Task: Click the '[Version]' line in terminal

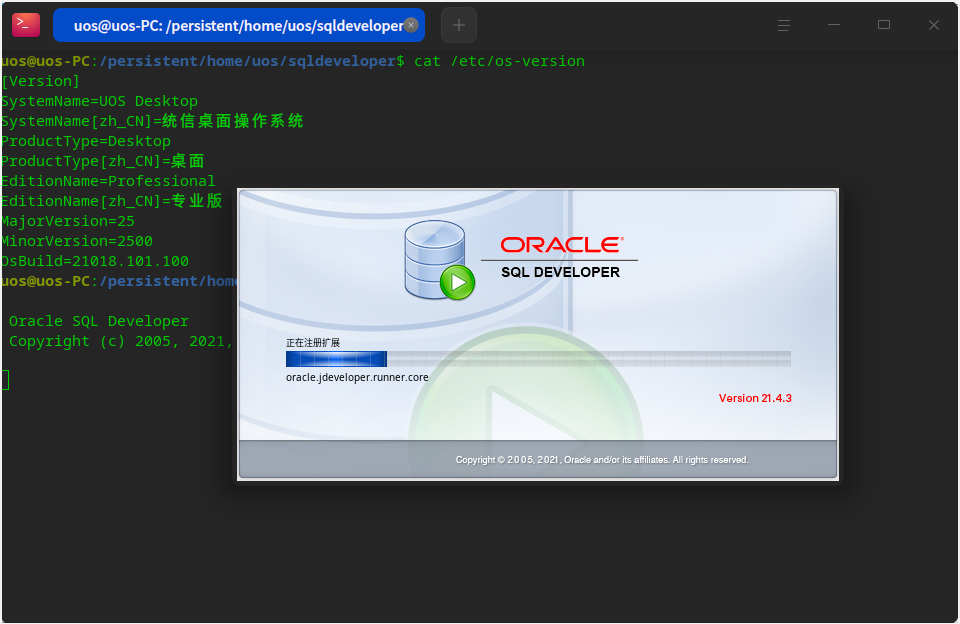Action: point(40,81)
